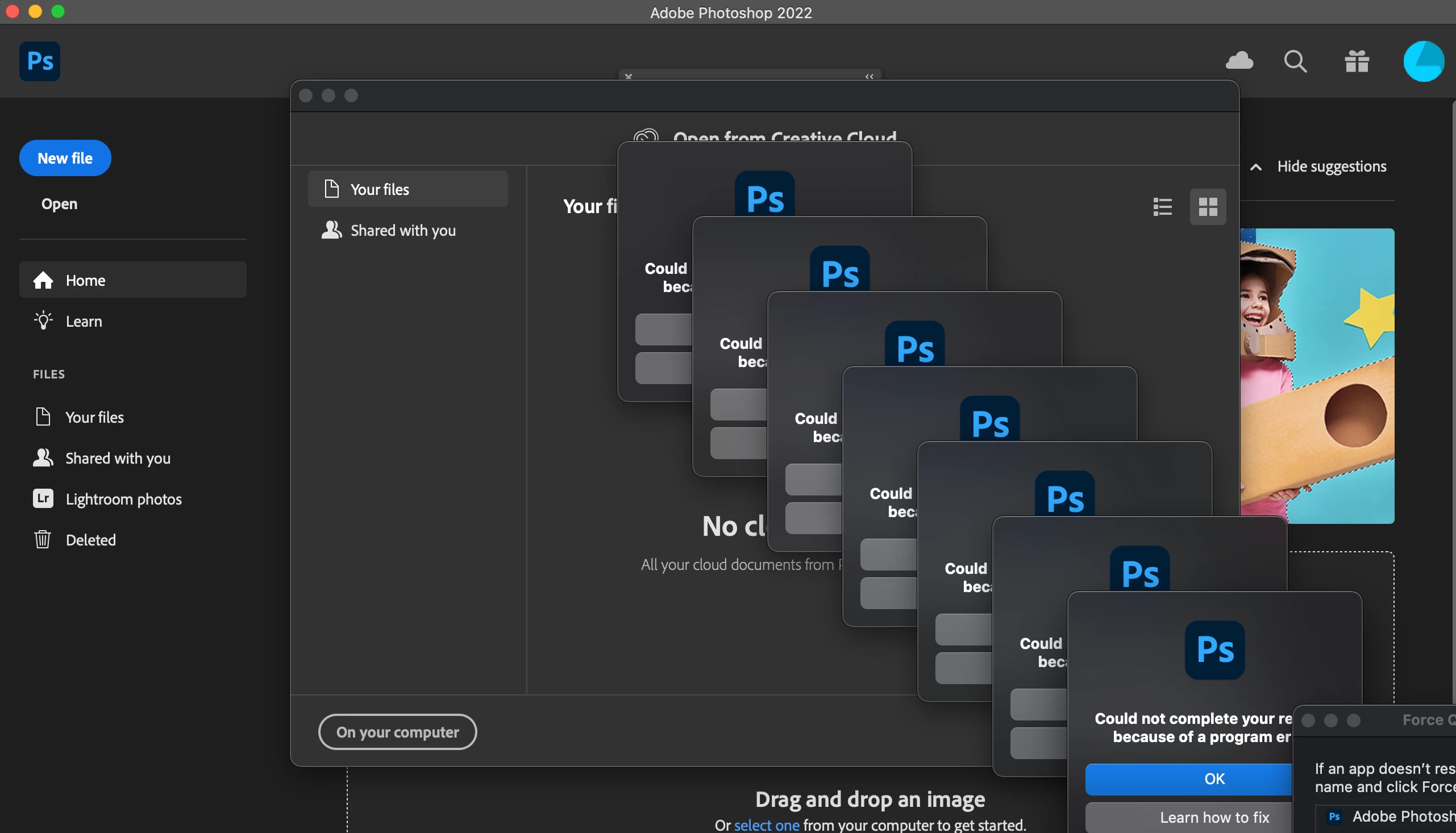Switch to grid view icon
This screenshot has width=1456, height=833.
pos(1208,206)
